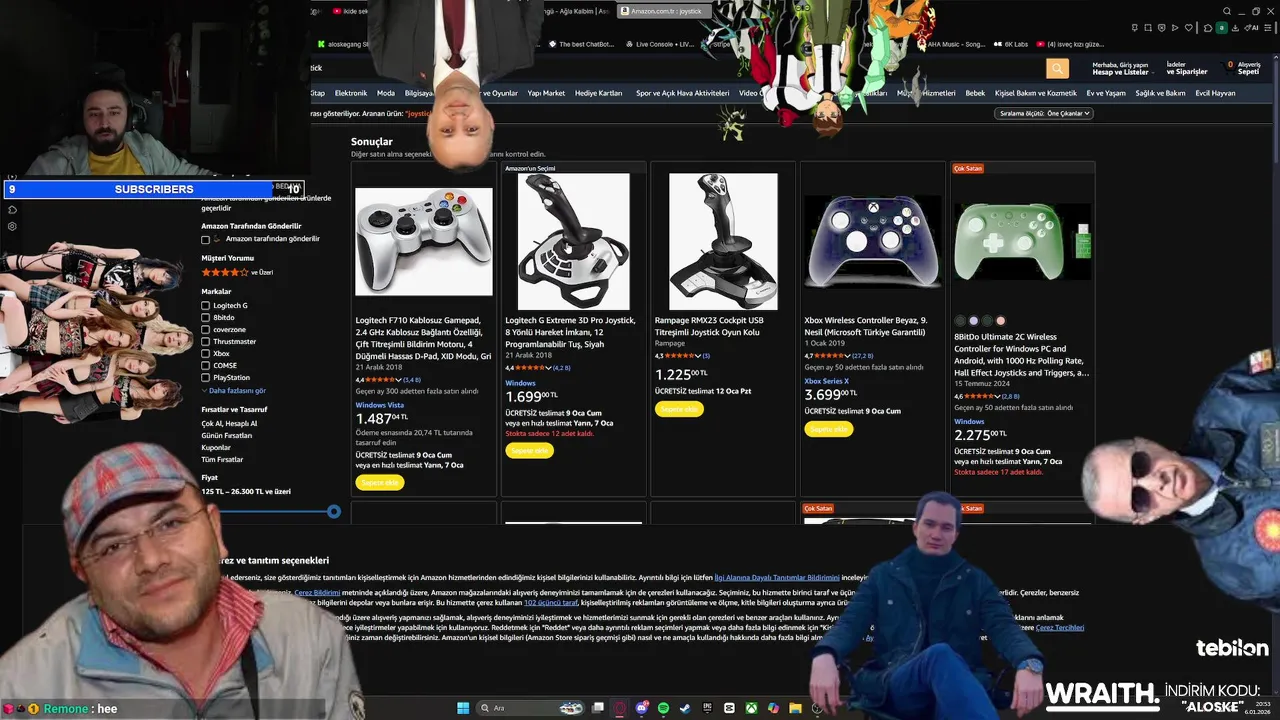The width and height of the screenshot is (1280, 720).
Task: Click the Kuponlar filter
Action: click(x=216, y=447)
